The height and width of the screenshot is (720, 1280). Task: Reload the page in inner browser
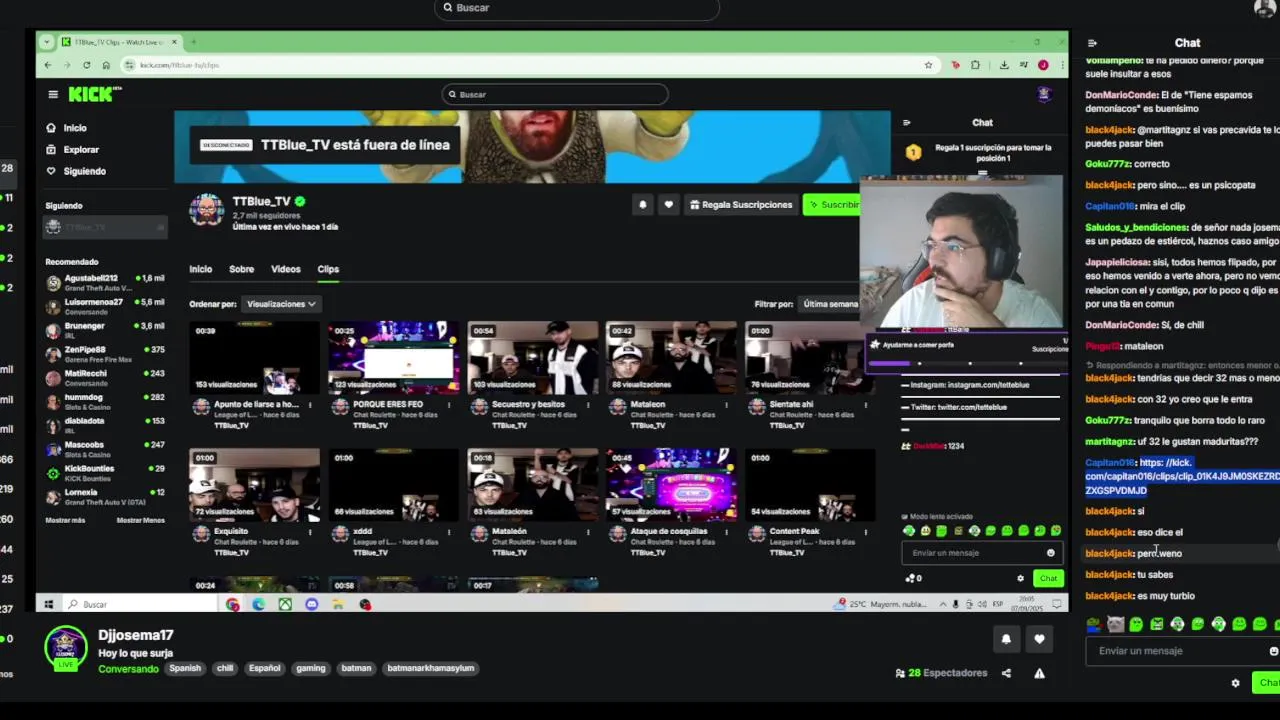86,65
